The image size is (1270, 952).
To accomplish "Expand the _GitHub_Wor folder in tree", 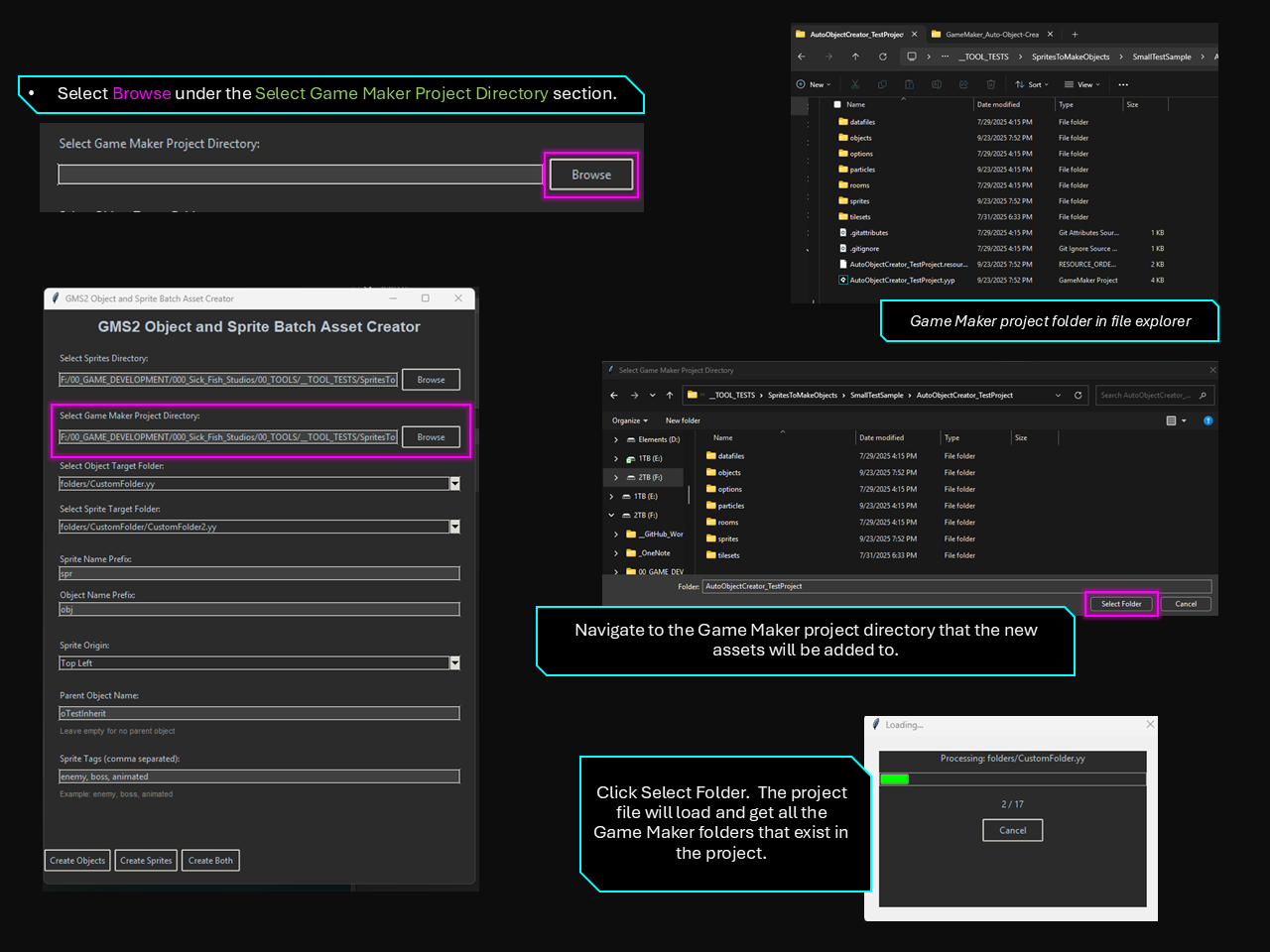I will tap(616, 535).
